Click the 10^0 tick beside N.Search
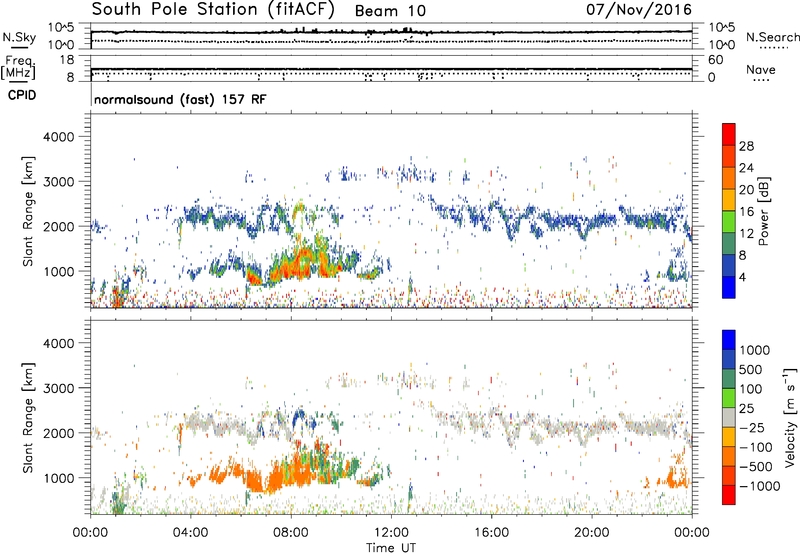Viewport: 800px width, 554px height. point(721,45)
